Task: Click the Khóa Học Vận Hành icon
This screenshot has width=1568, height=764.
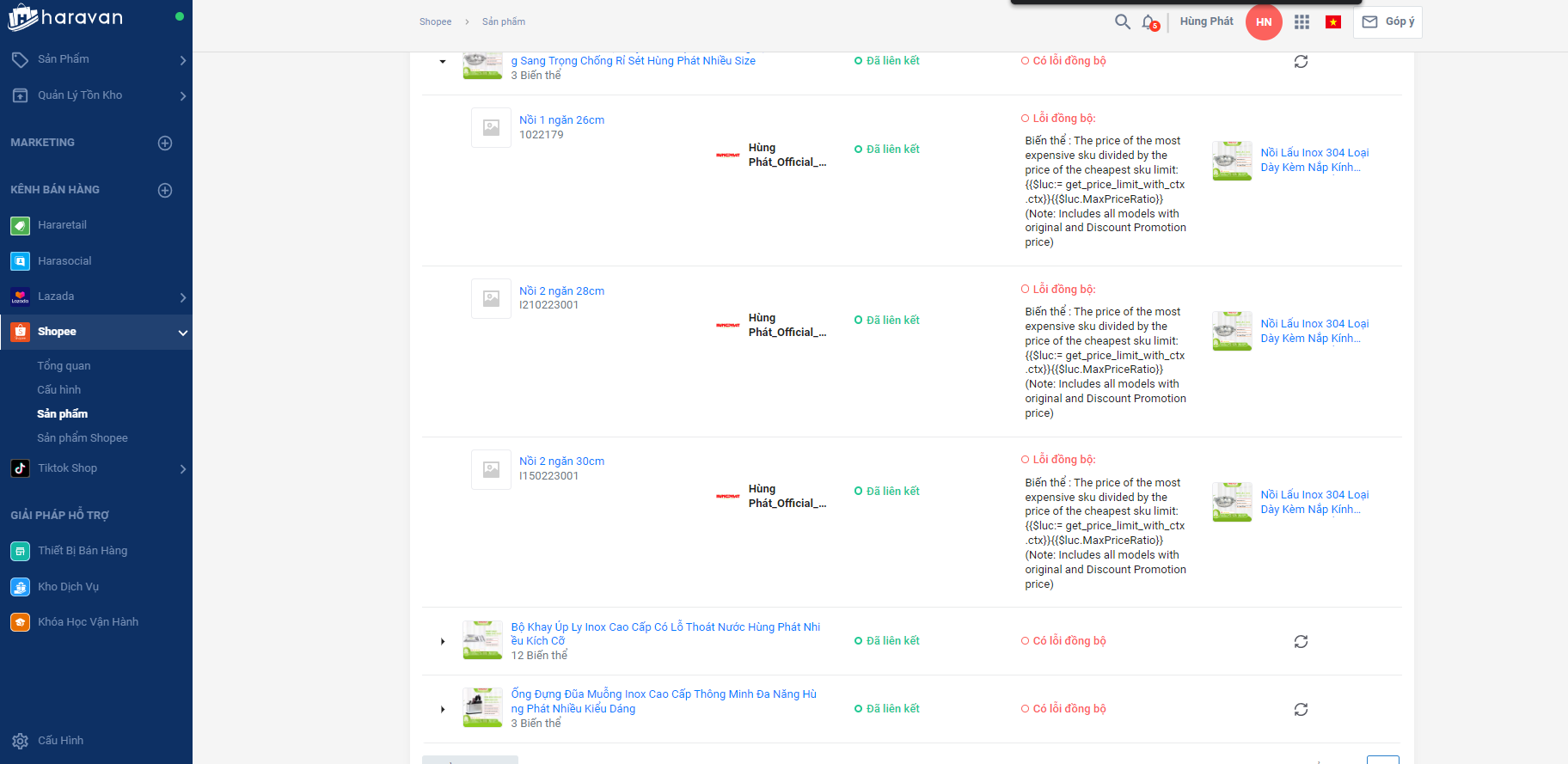Action: 20,622
